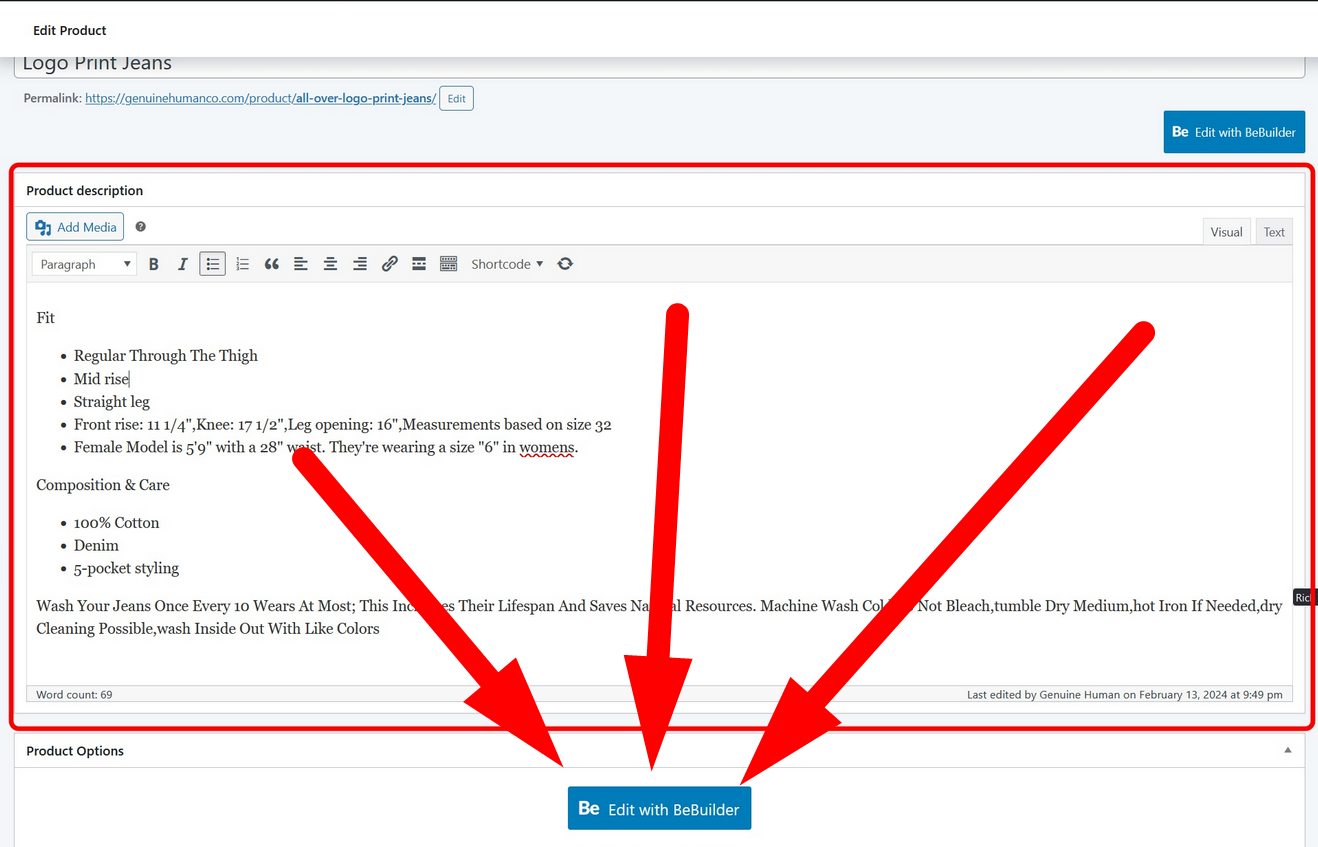This screenshot has width=1318, height=847.
Task: Click the 'Fit' heading text
Action: coord(46,318)
